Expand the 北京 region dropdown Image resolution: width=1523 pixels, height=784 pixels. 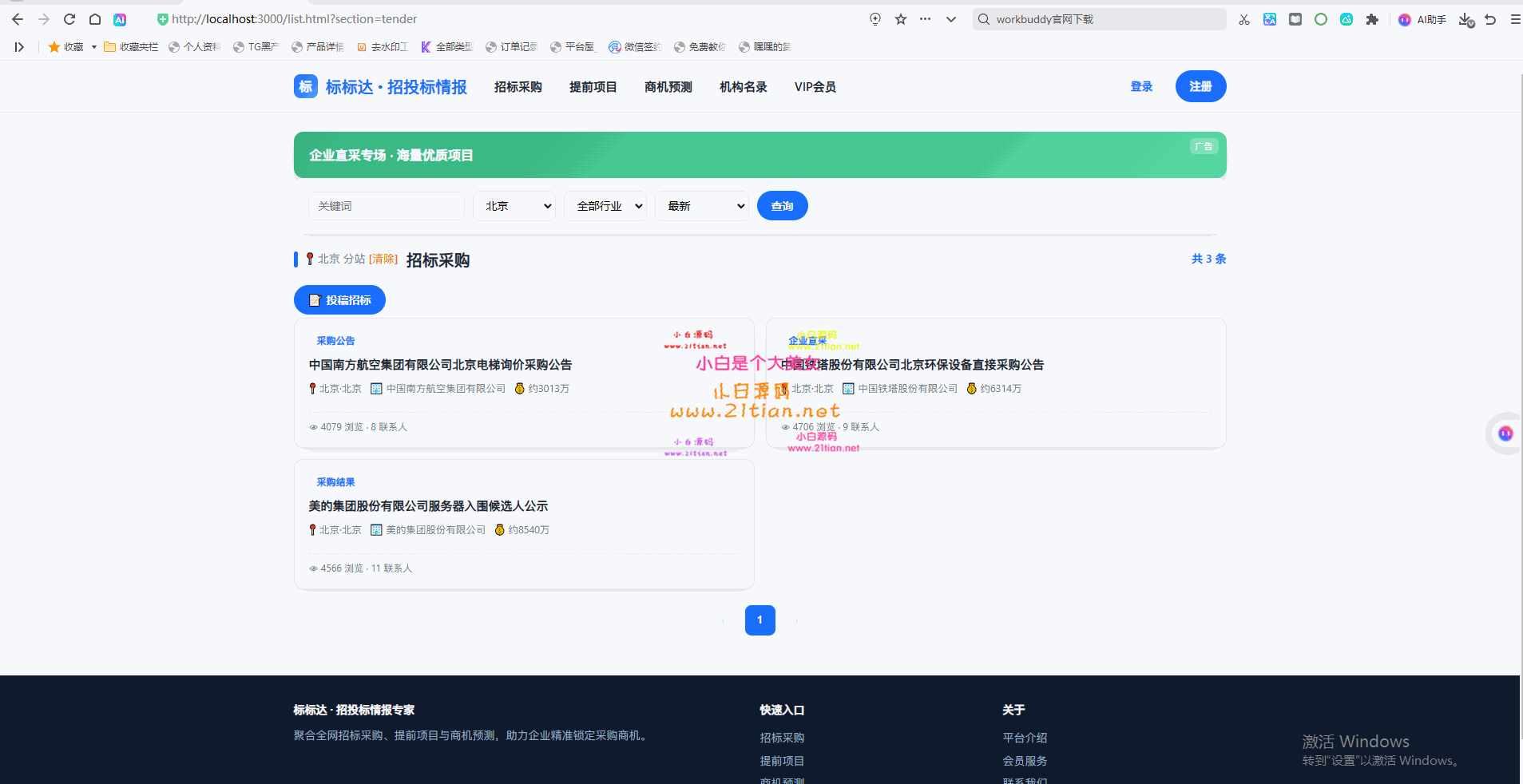point(514,206)
